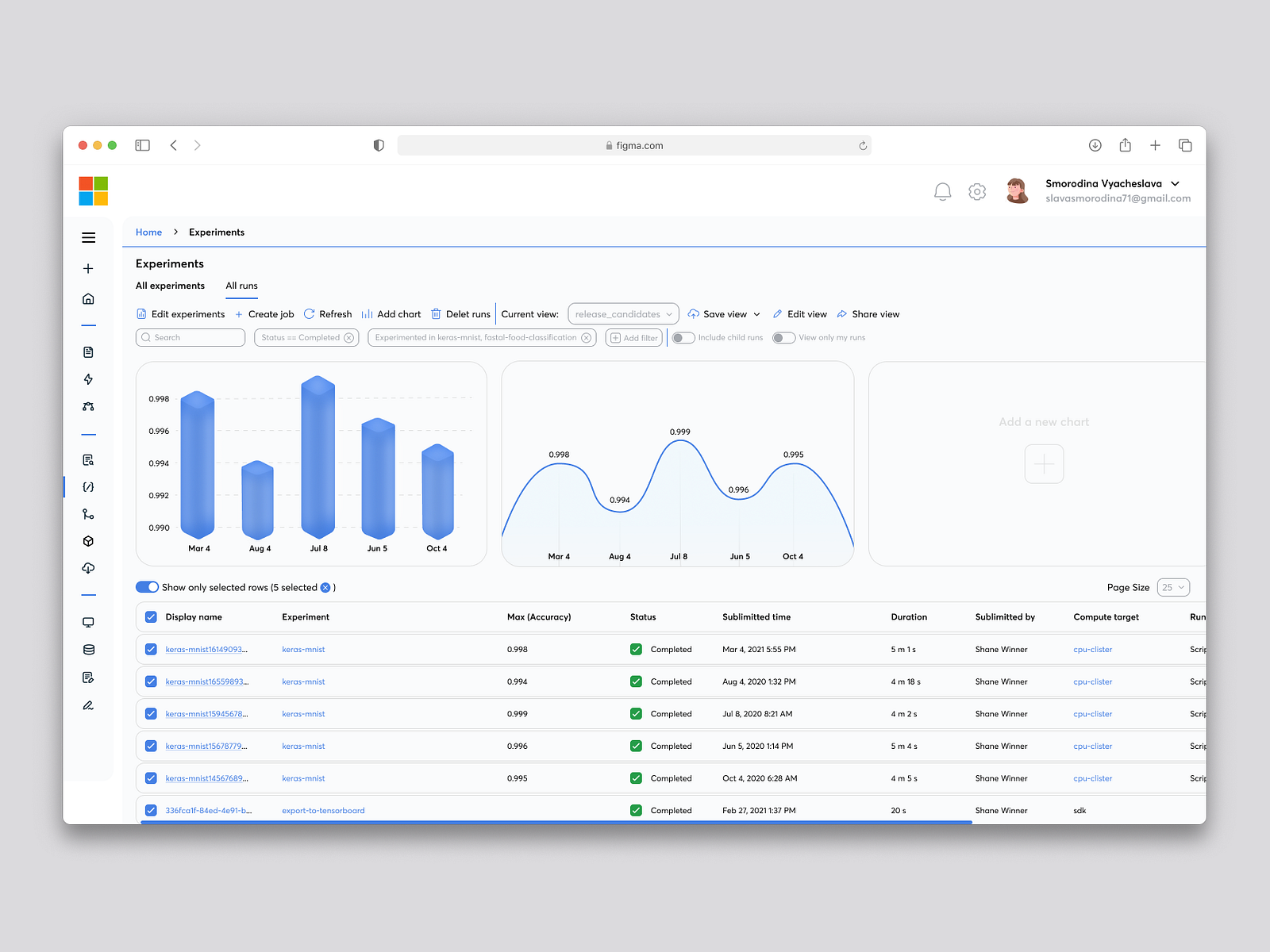Open the Notebooks icon in the sidebar
Screen dimensions: 1270x952
click(88, 352)
